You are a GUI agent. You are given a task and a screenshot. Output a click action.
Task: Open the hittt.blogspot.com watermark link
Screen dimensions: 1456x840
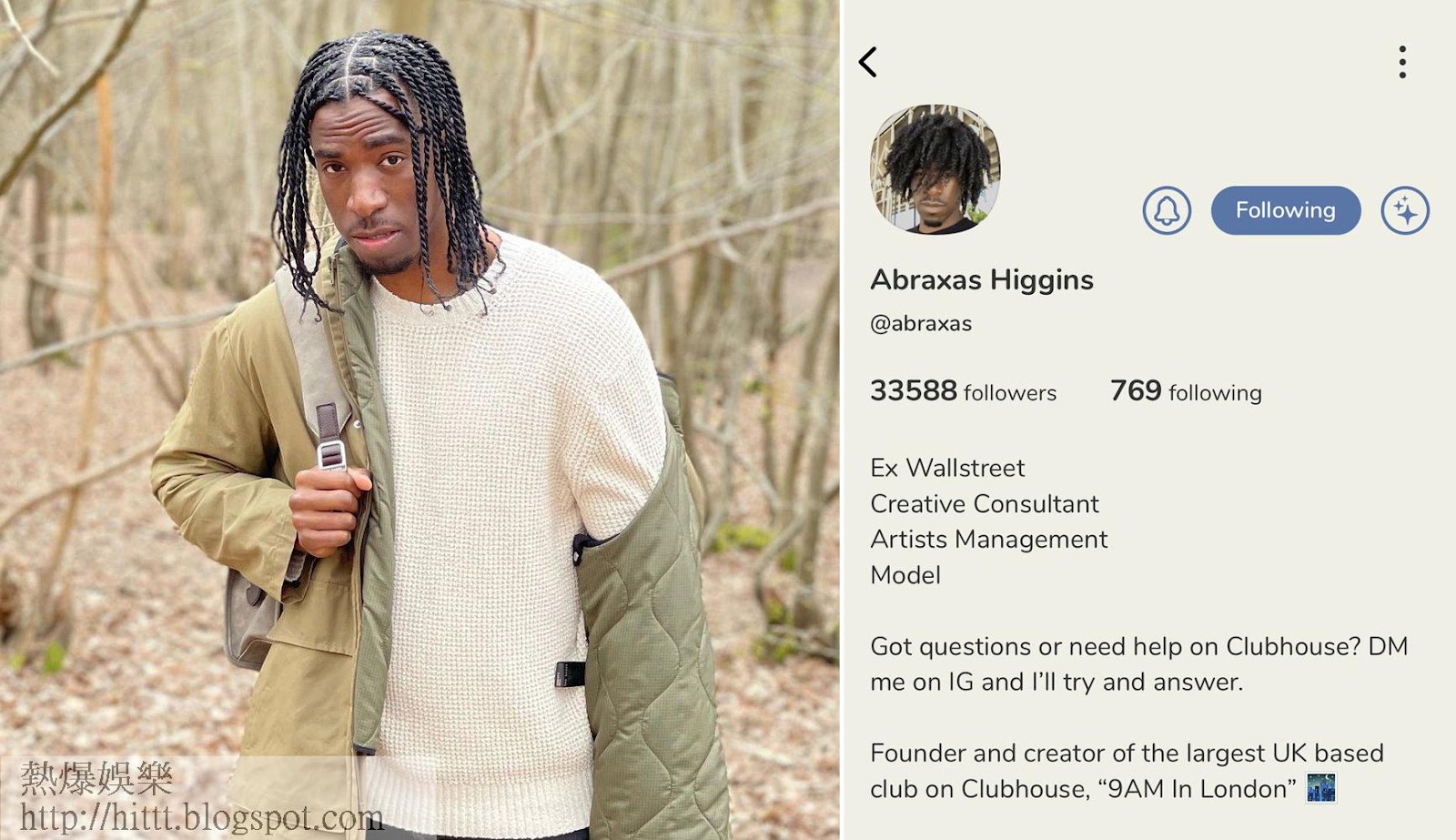click(201, 817)
